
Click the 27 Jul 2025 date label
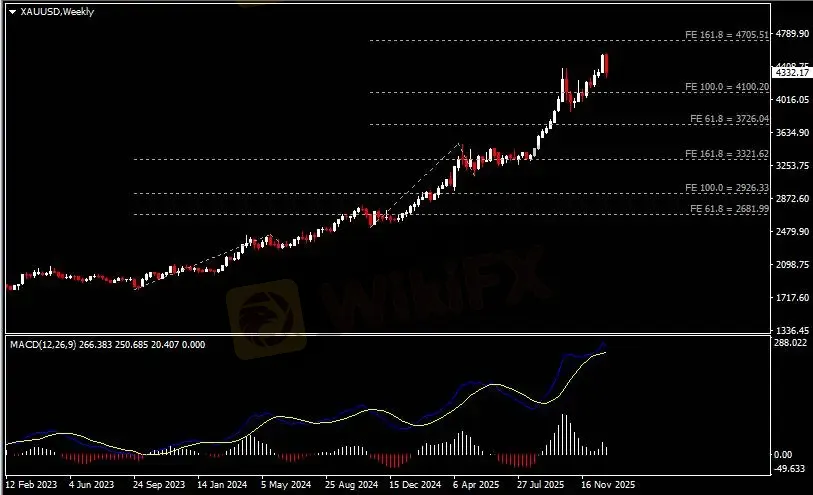coord(540,485)
